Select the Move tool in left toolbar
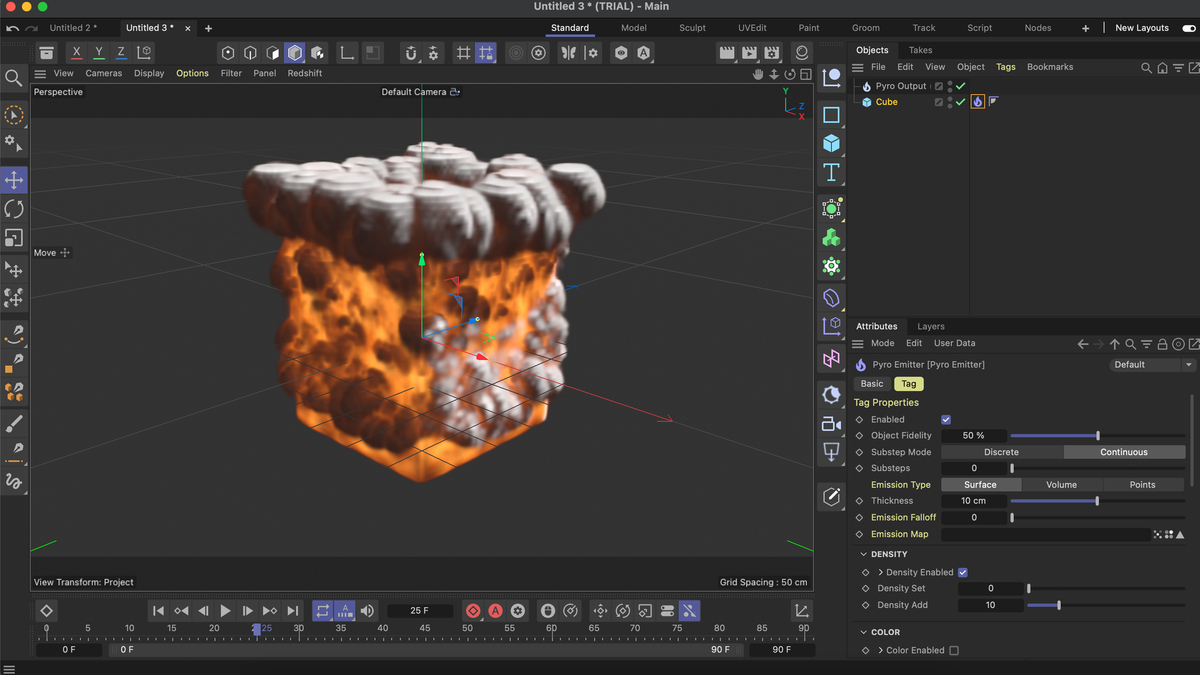The height and width of the screenshot is (675, 1200). click(x=14, y=180)
